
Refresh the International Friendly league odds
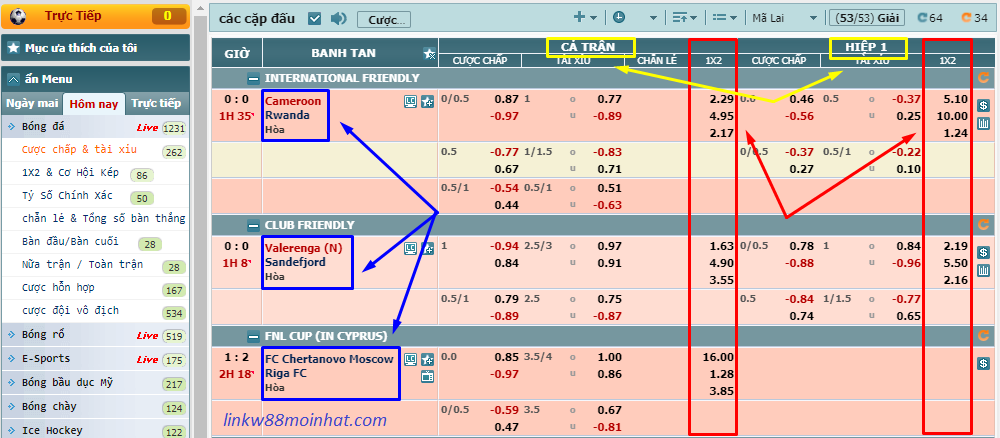click(983, 78)
